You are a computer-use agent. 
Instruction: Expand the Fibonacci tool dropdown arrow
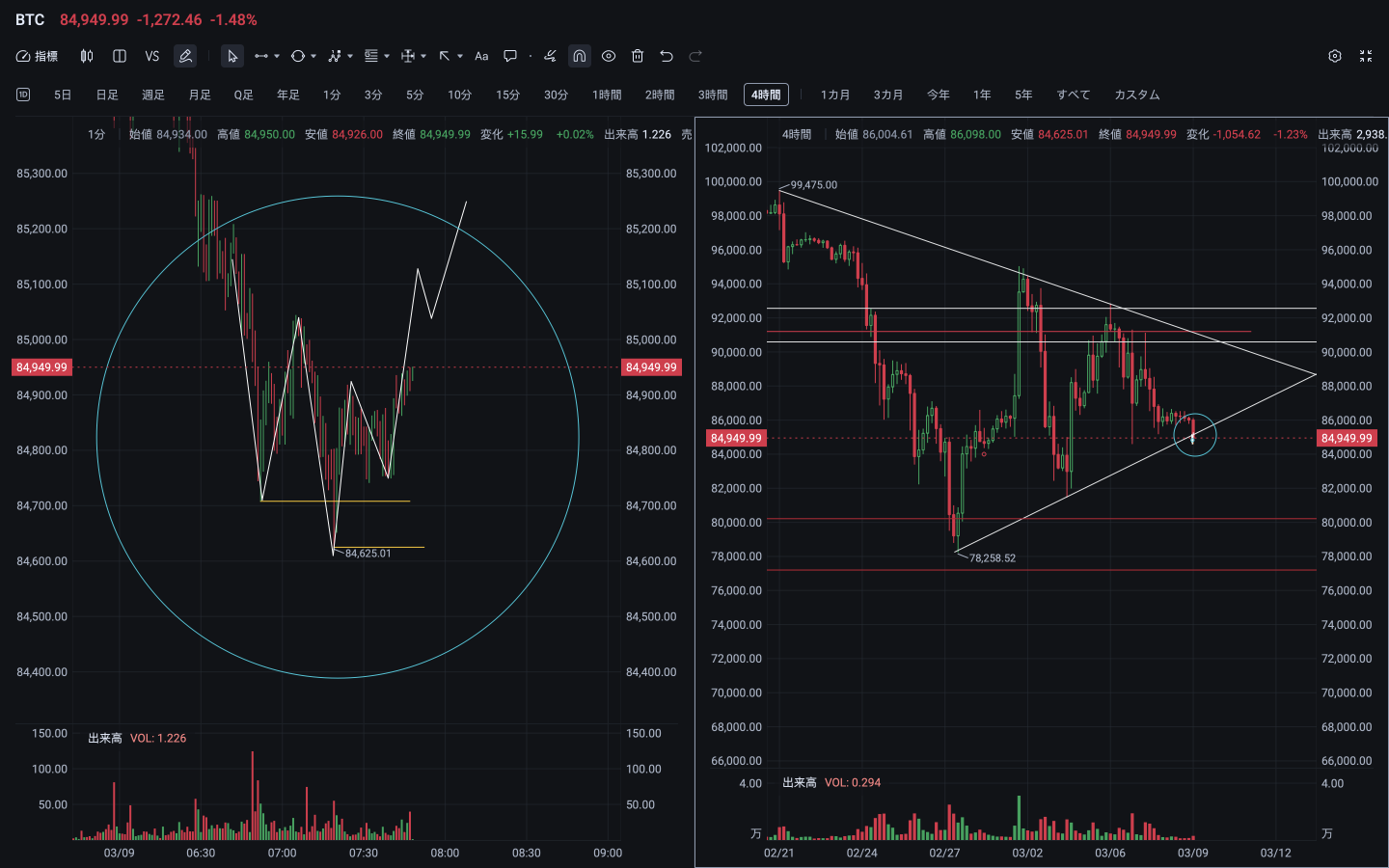coord(387,56)
